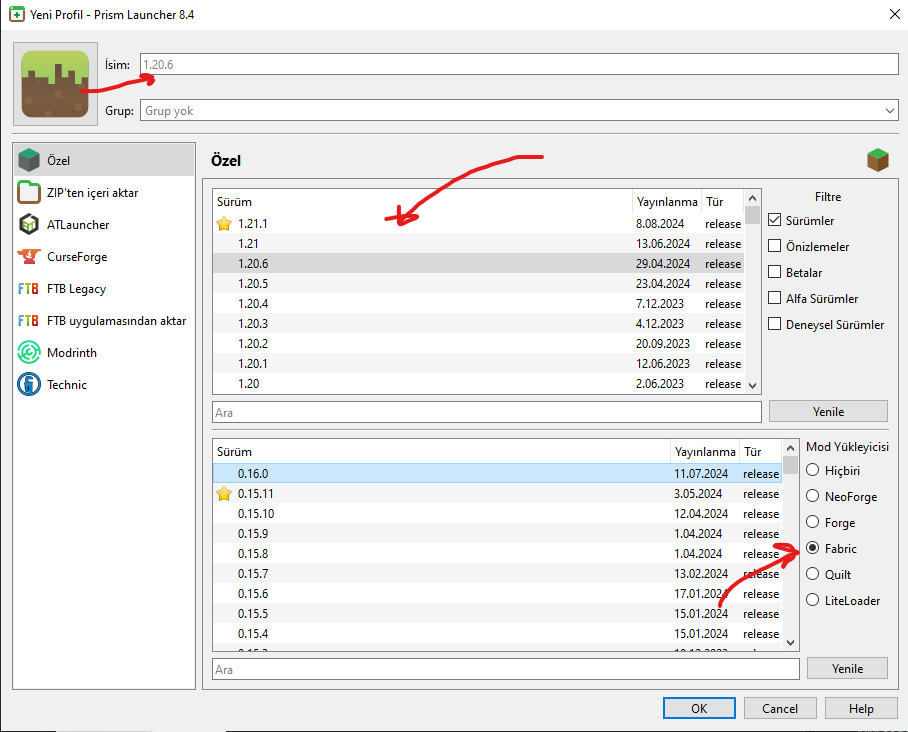
Task: Click Yenile next to version search
Action: [x=828, y=412]
